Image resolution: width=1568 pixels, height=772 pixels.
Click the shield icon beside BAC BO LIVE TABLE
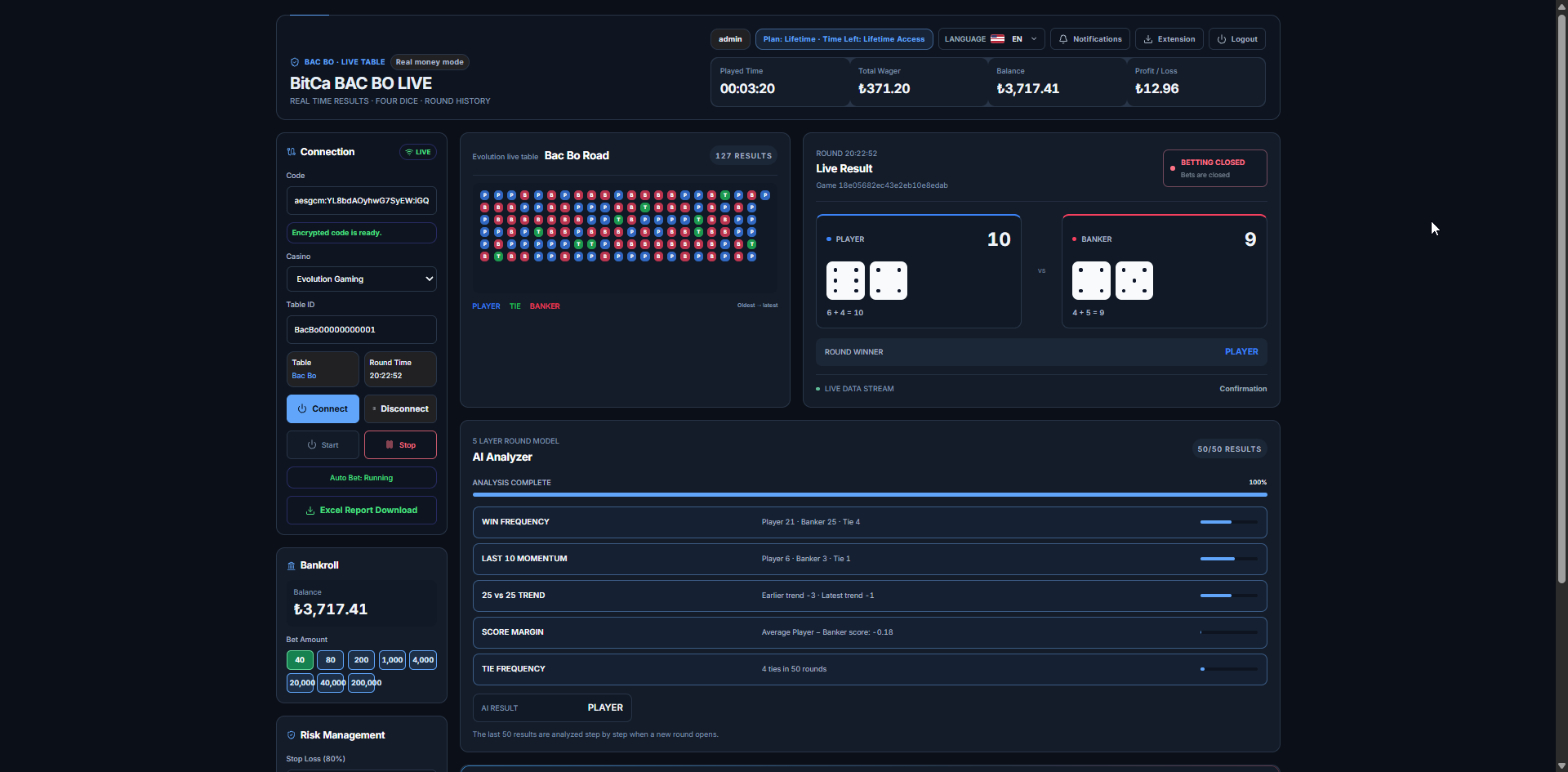[x=295, y=62]
